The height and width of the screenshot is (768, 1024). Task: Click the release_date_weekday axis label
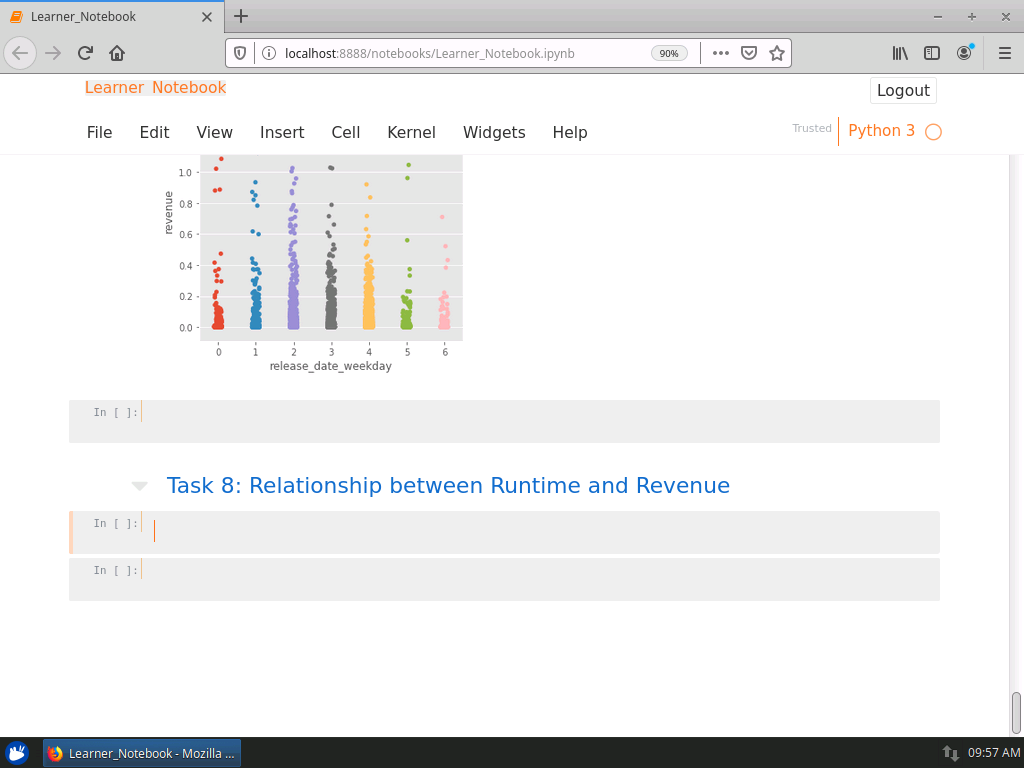click(x=330, y=366)
